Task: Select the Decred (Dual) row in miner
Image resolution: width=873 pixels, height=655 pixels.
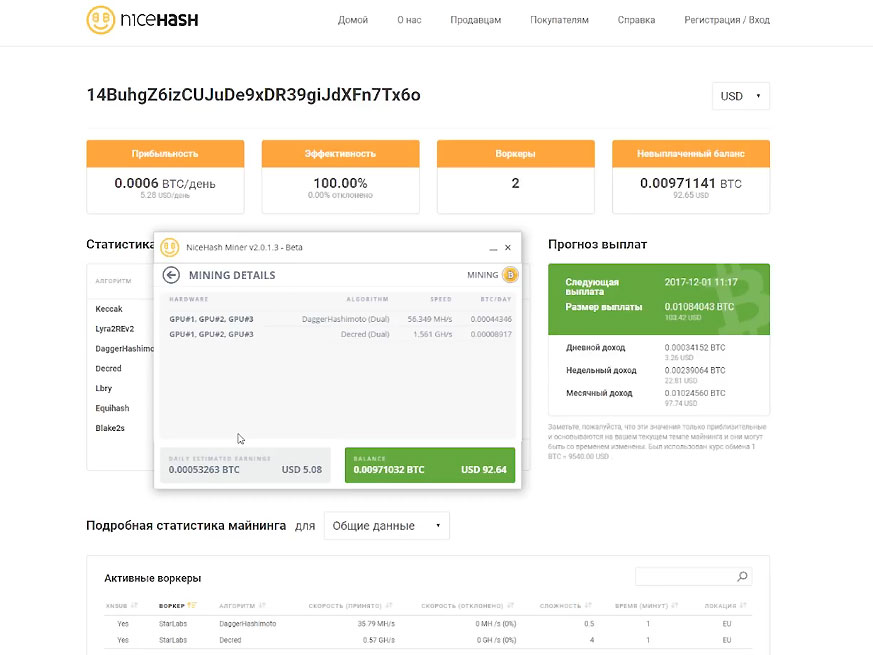Action: click(340, 334)
